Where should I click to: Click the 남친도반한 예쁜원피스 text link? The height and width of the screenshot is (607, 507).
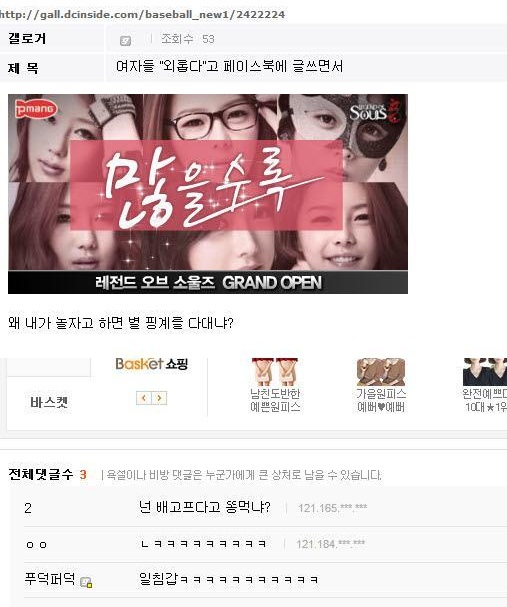click(275, 400)
